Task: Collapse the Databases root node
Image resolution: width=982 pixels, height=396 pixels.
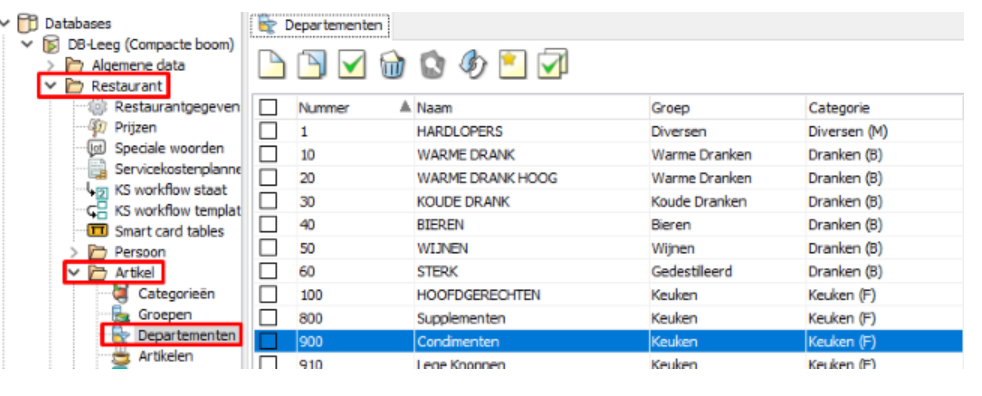Action: click(6, 24)
